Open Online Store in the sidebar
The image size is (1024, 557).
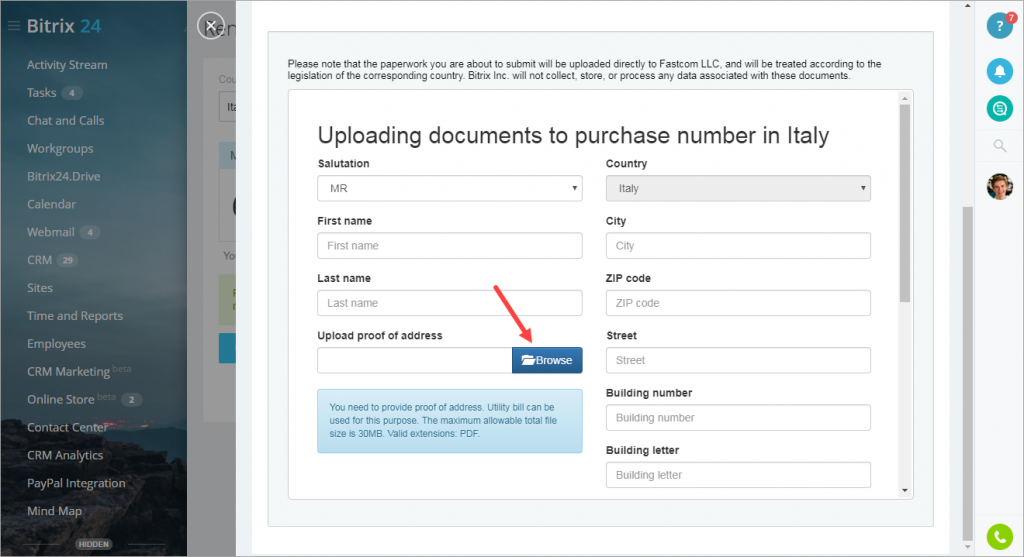click(61, 400)
